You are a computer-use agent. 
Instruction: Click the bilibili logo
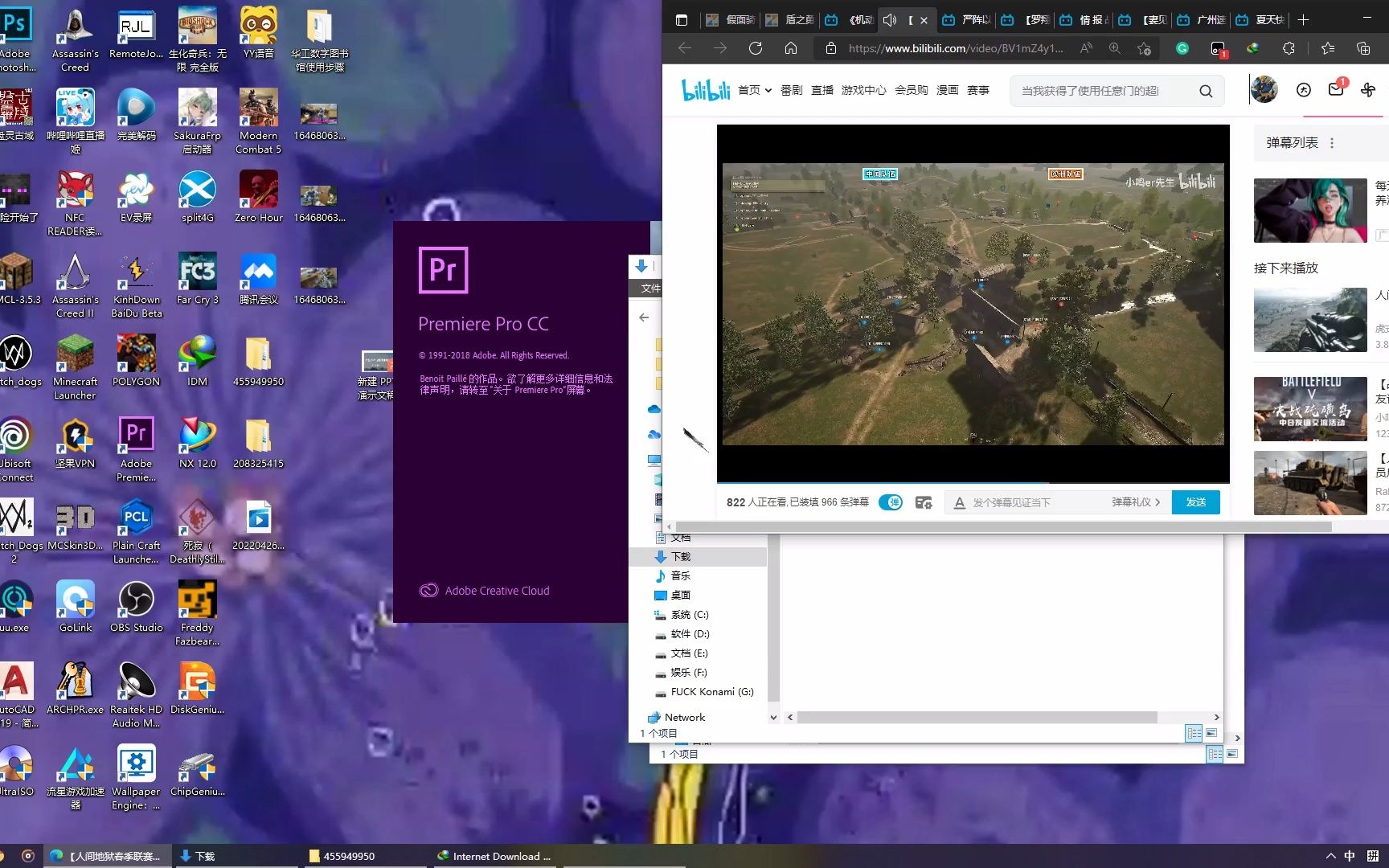706,90
